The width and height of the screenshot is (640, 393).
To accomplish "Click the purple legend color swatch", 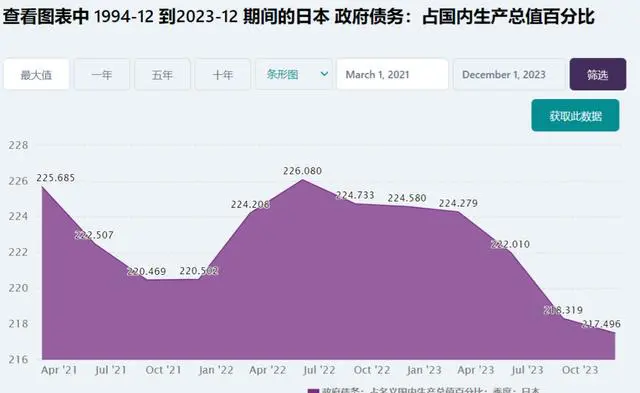I will pos(313,391).
